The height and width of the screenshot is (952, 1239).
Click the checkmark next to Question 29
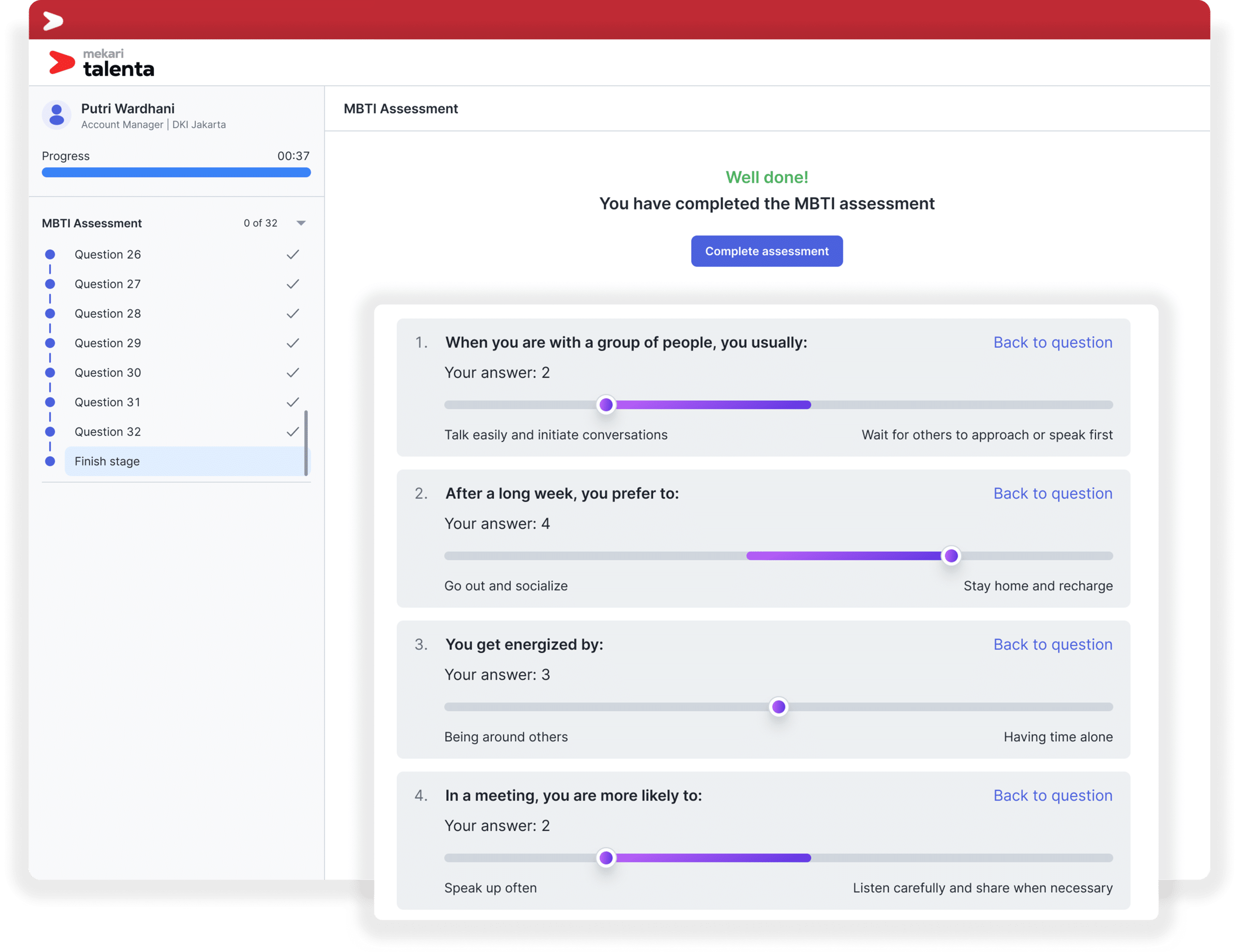292,343
